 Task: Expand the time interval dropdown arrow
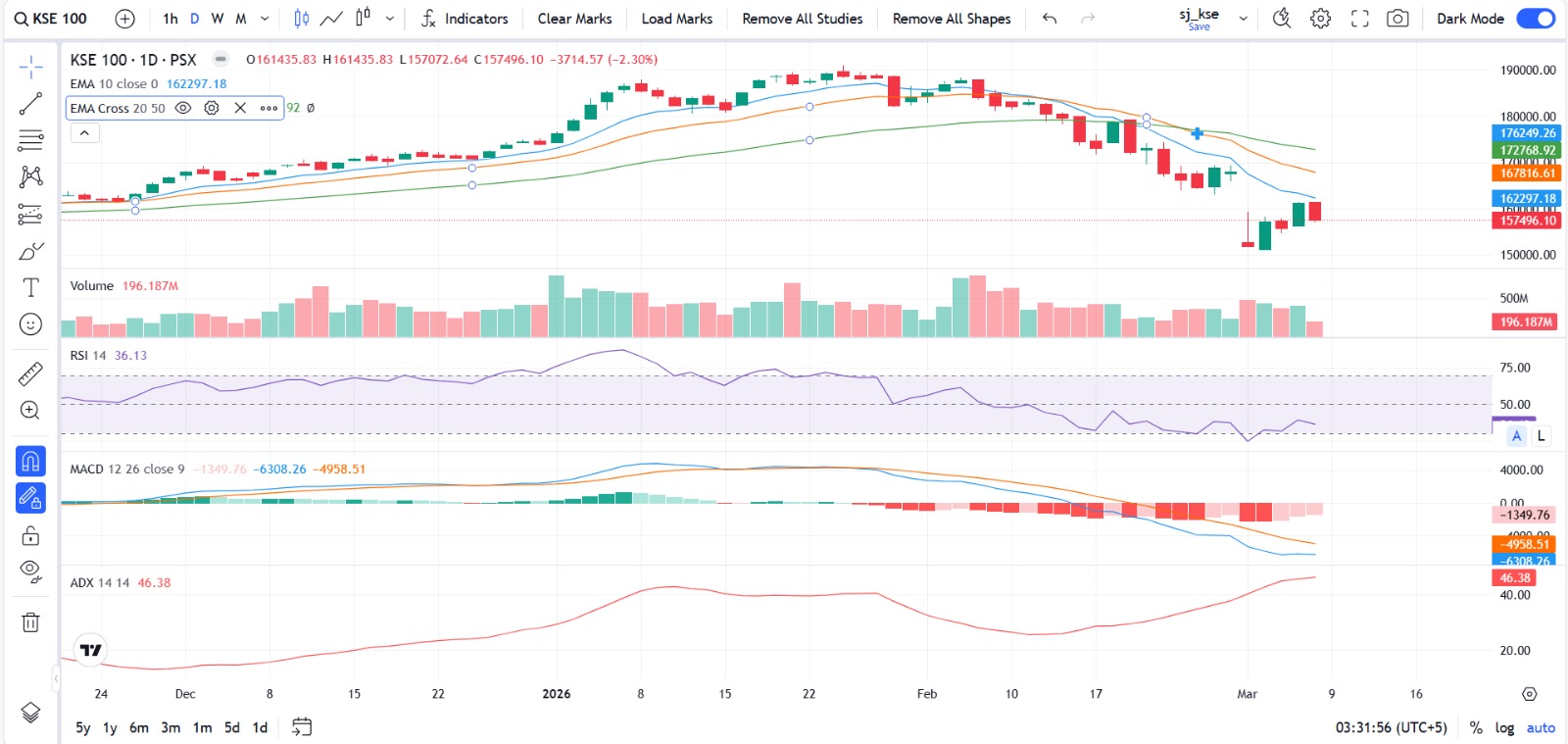[265, 19]
